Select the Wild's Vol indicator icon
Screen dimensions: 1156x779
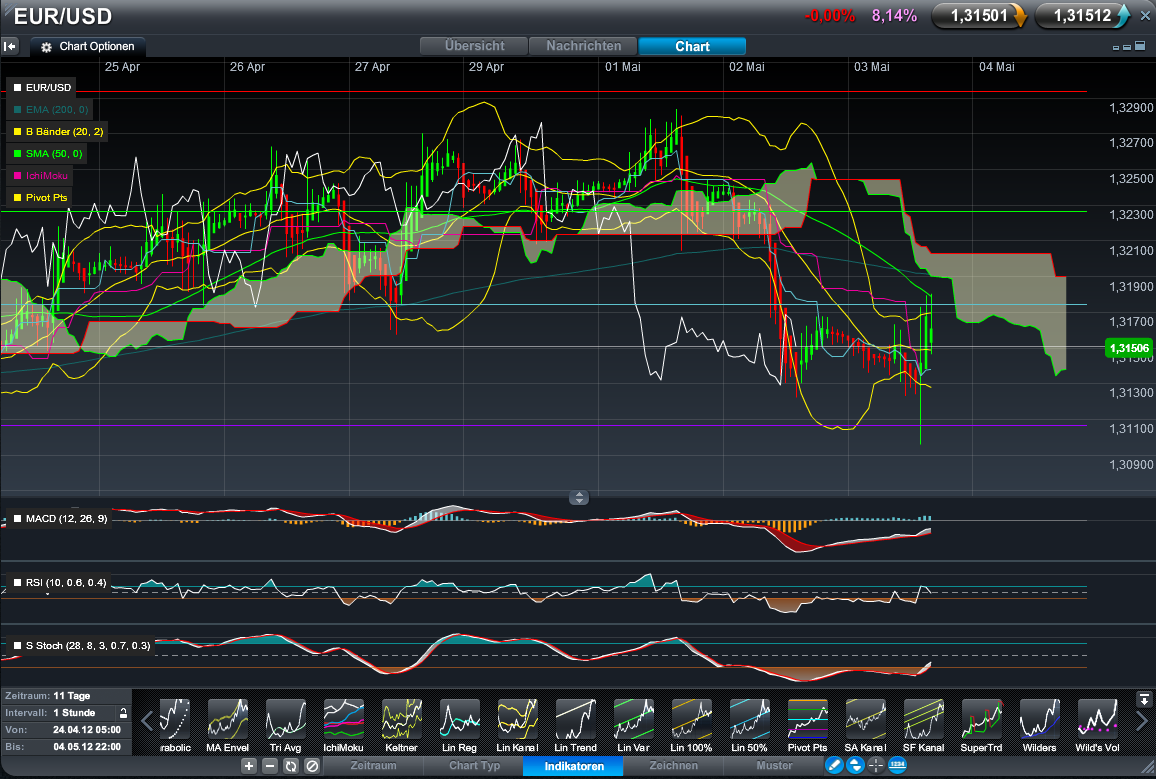click(1097, 719)
